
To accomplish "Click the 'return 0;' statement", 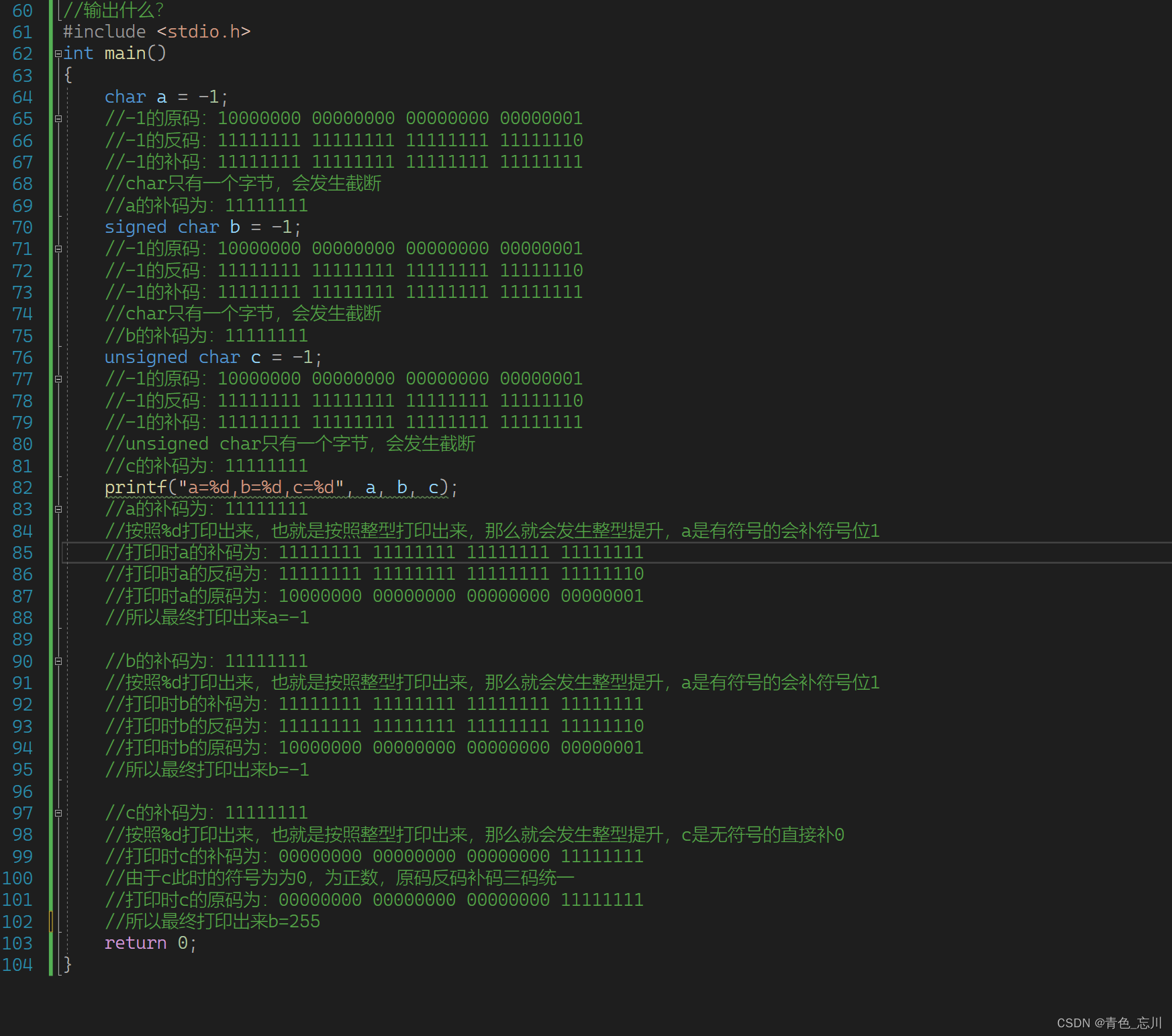I will (x=150, y=943).
